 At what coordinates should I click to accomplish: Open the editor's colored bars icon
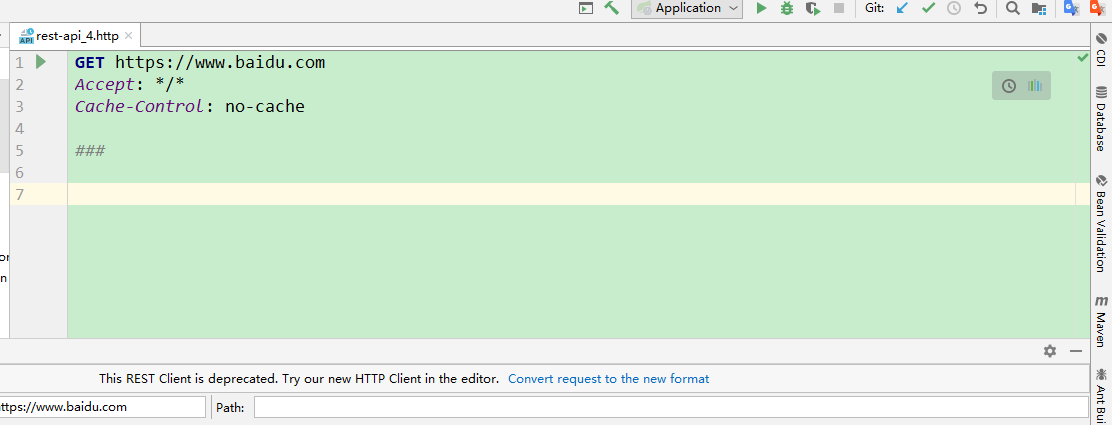pos(1035,86)
